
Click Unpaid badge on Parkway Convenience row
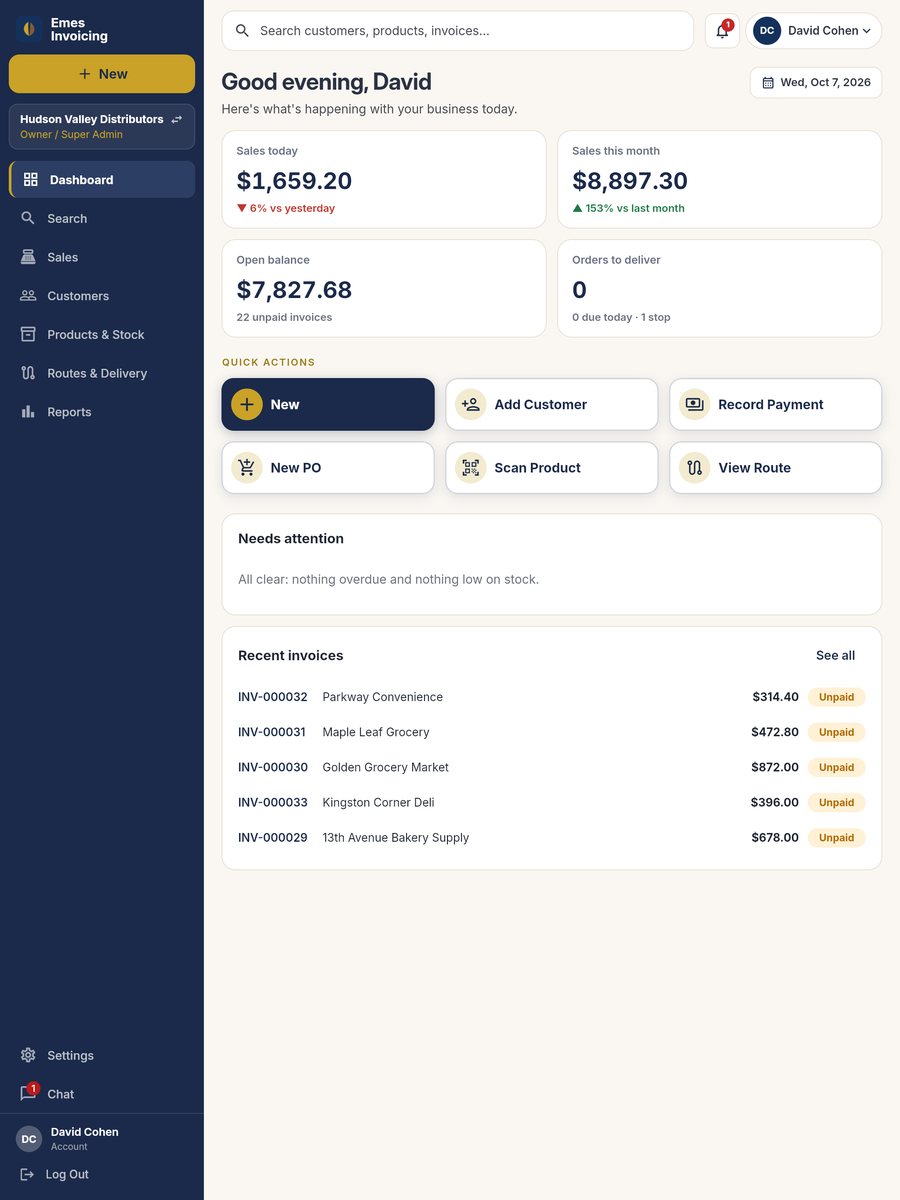coord(836,697)
